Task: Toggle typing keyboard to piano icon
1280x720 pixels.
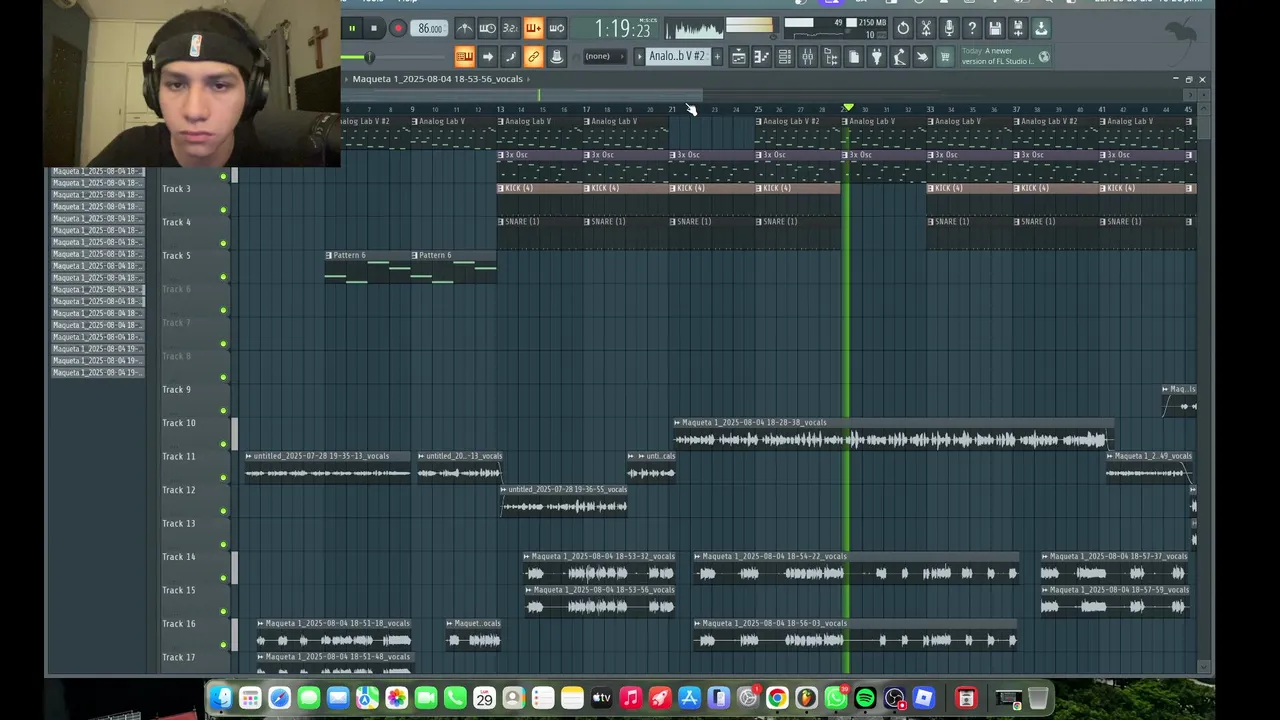Action: tap(465, 57)
